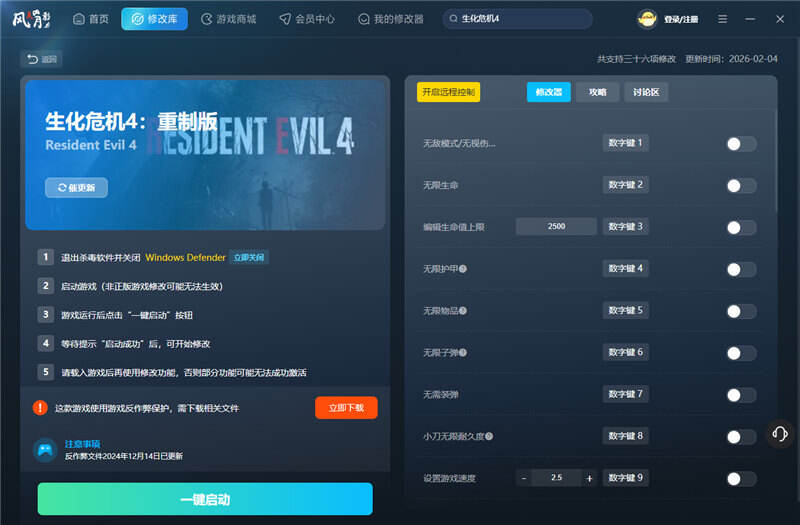
Task: Toggle the 无需装弹 cheat on
Action: (740, 395)
